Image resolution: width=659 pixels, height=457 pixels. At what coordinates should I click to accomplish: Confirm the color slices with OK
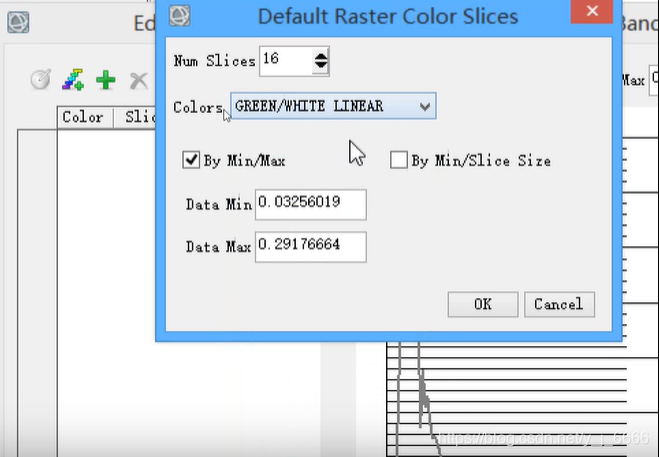point(483,304)
